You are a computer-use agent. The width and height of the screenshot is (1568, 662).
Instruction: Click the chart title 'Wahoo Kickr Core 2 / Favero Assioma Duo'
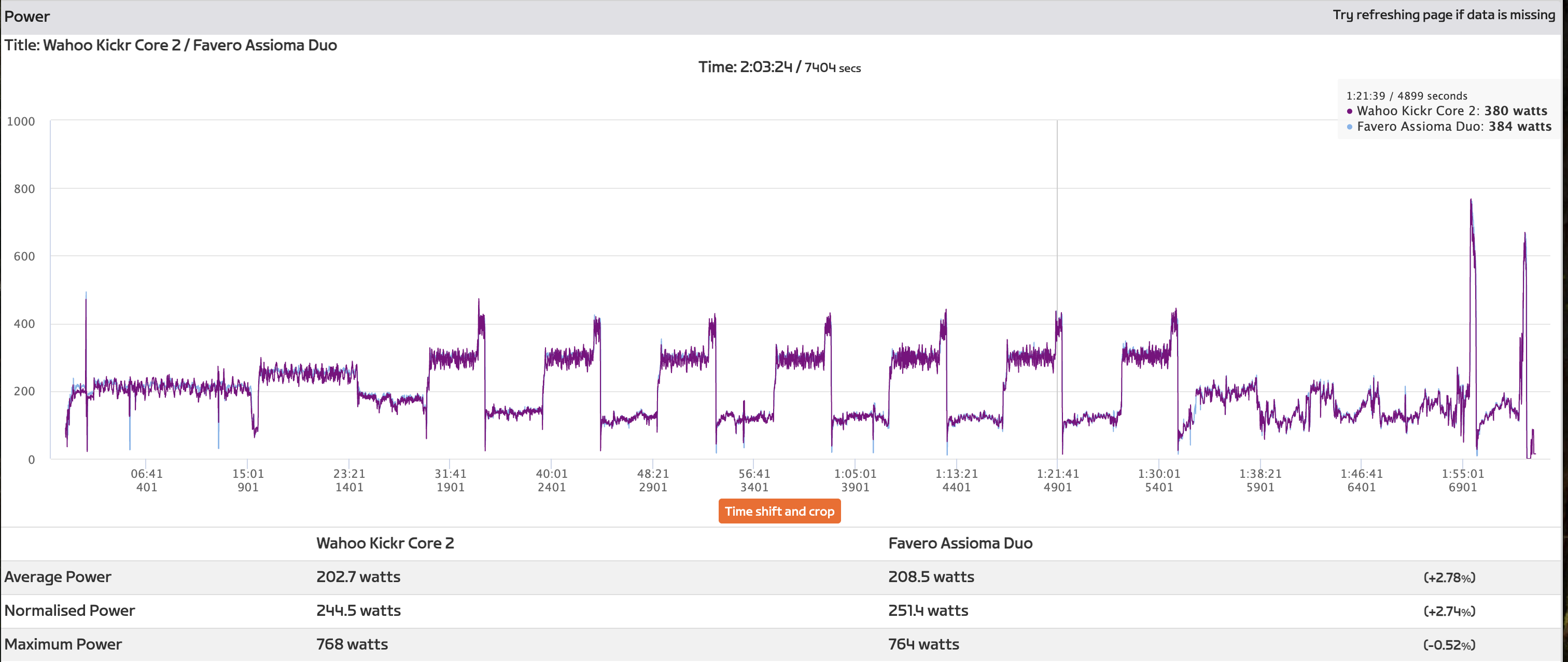[190, 45]
